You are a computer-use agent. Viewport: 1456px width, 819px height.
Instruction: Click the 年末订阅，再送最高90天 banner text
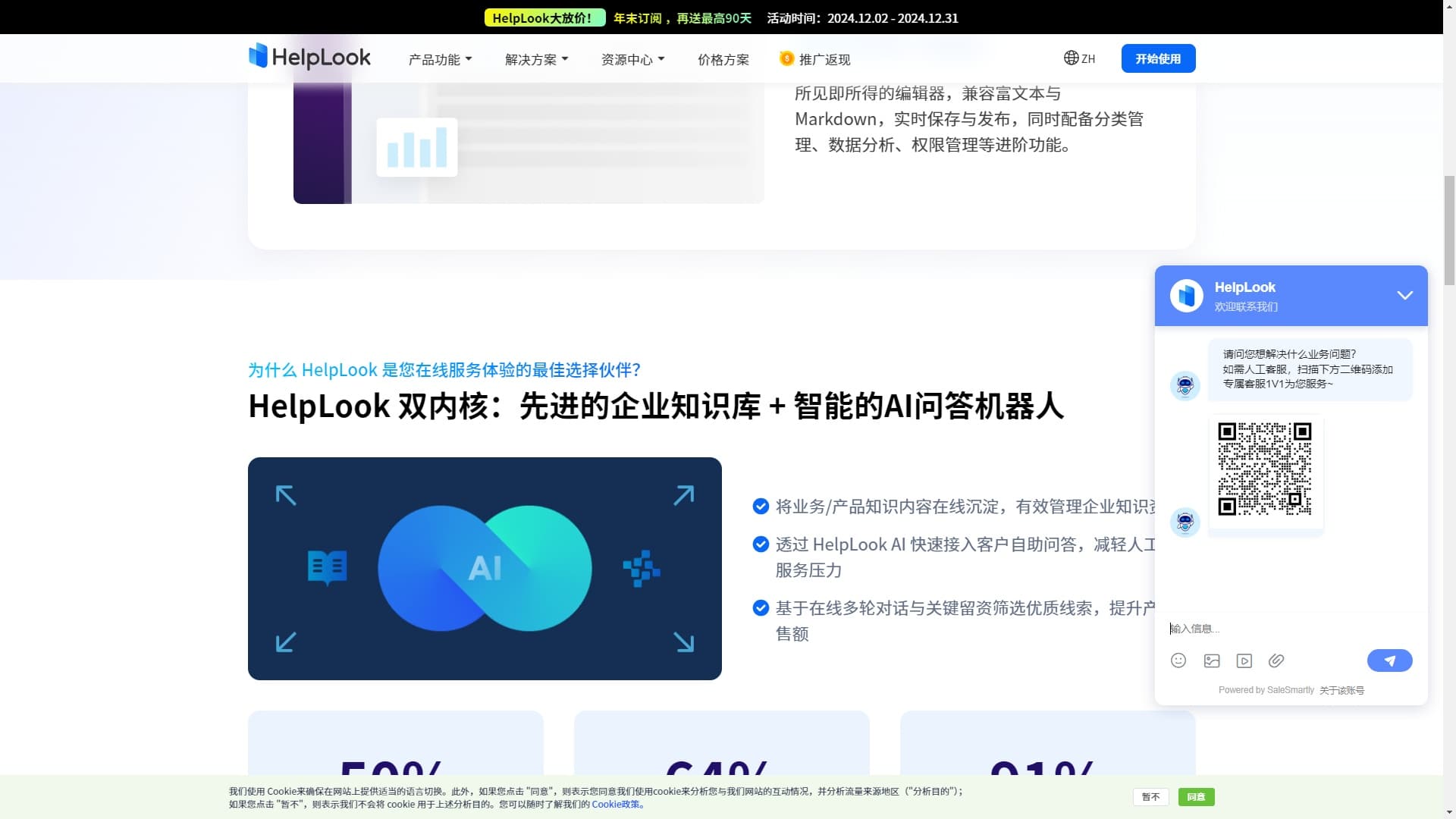682,18
